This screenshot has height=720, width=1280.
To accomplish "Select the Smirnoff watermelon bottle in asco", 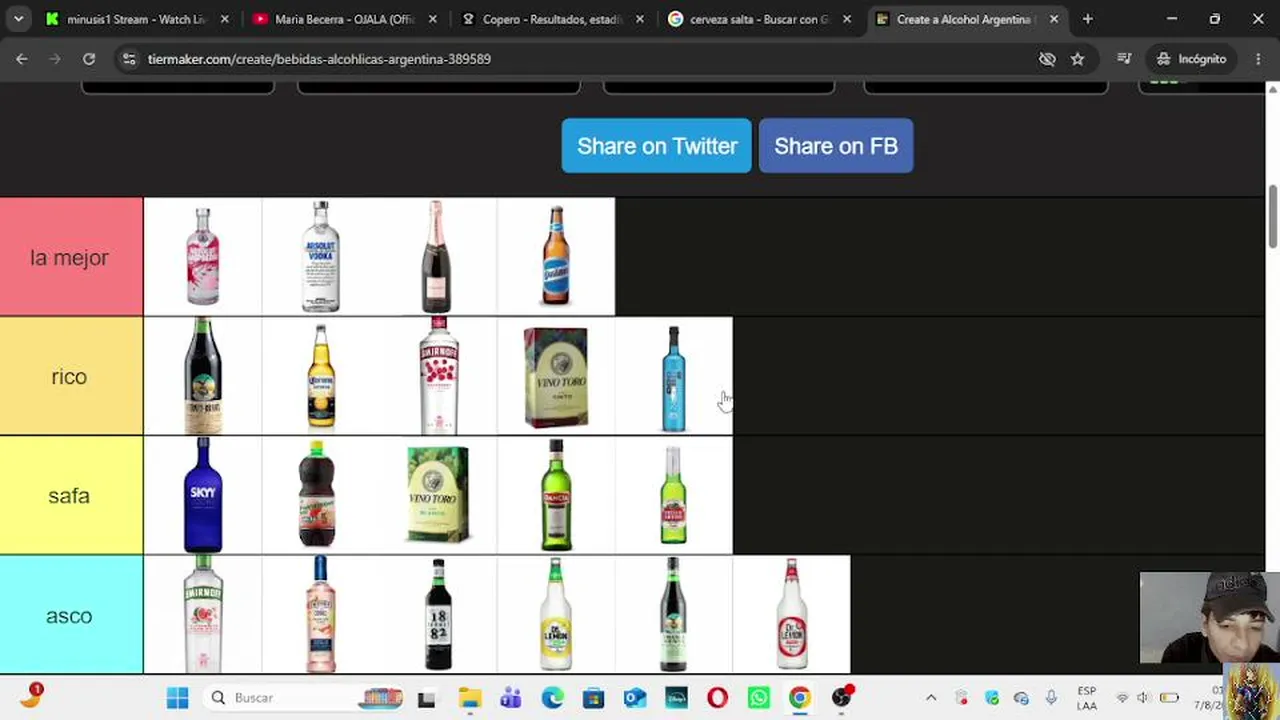I will pyautogui.click(x=202, y=616).
